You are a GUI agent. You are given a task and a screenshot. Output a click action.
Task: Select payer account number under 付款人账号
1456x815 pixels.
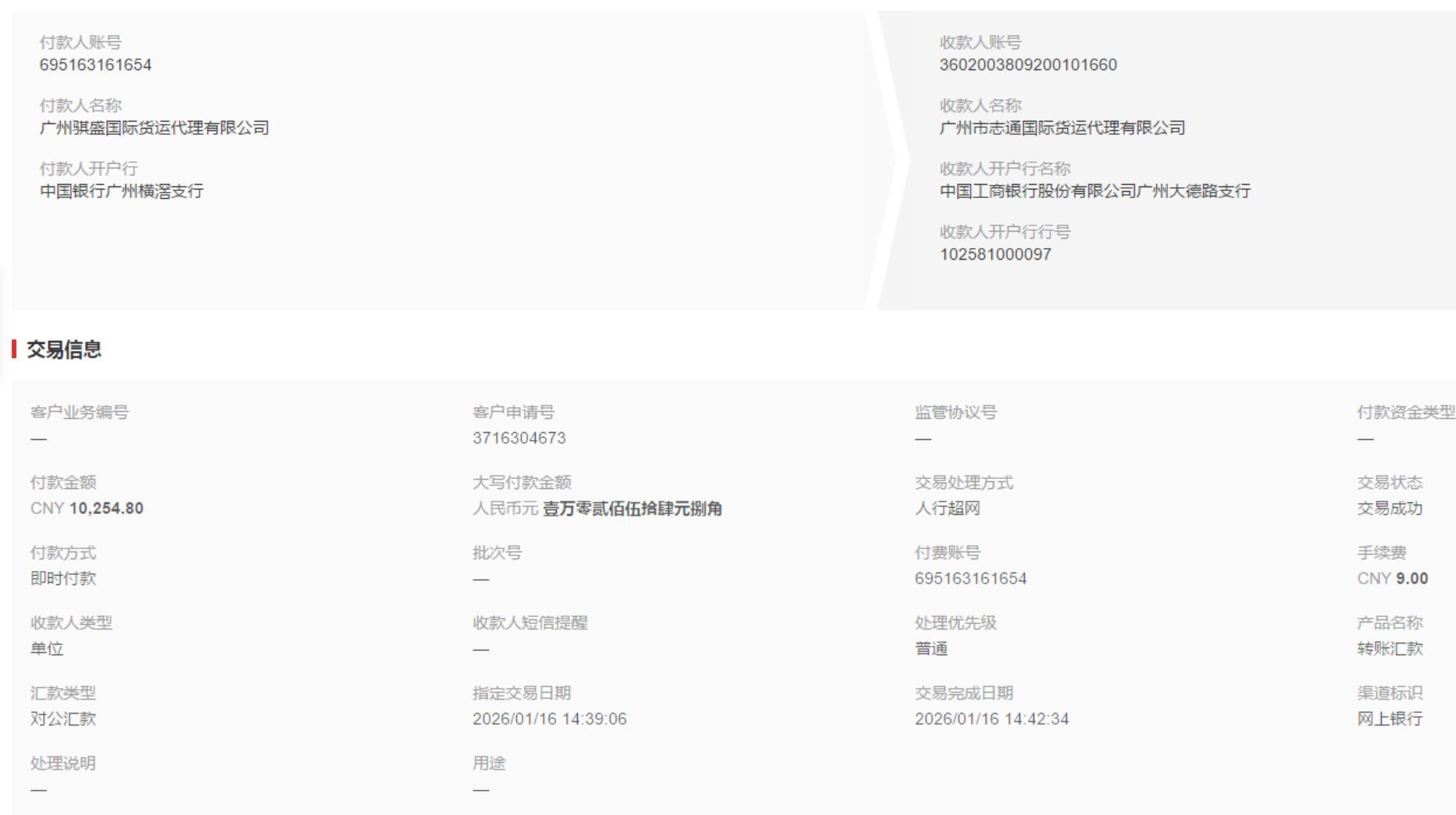tap(95, 65)
